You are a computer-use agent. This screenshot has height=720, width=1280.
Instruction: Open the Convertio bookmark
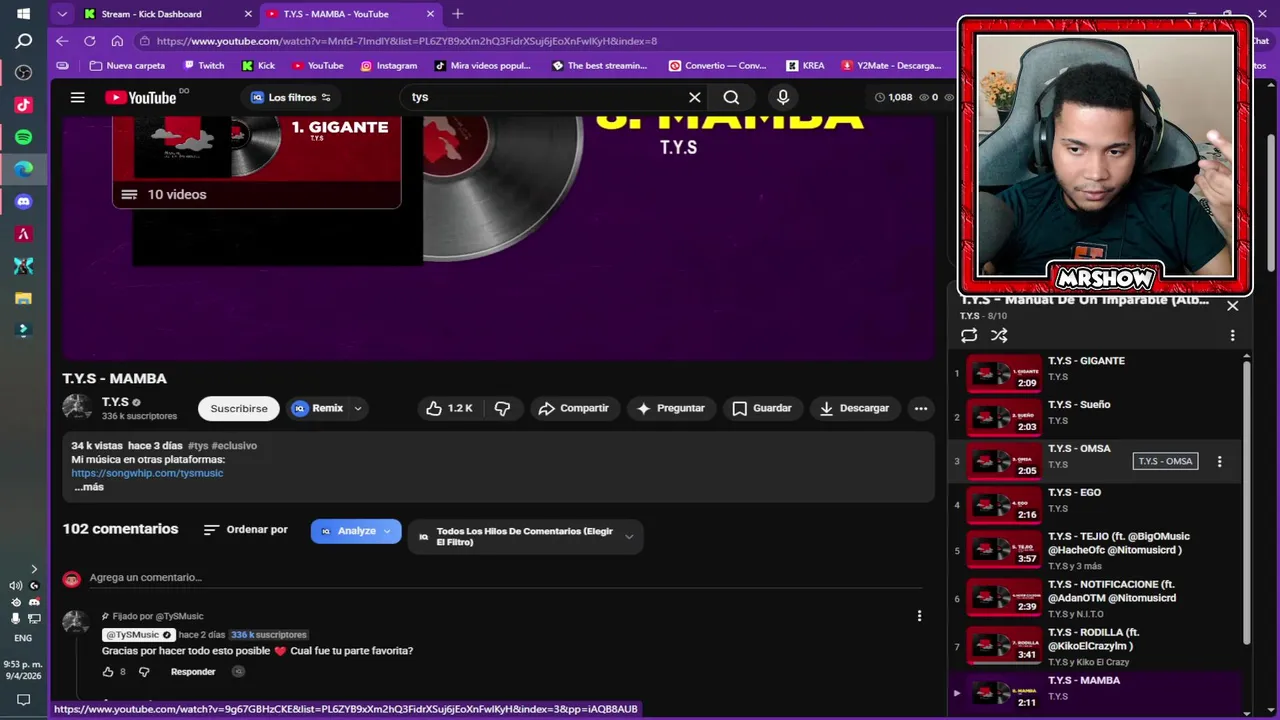coord(717,66)
